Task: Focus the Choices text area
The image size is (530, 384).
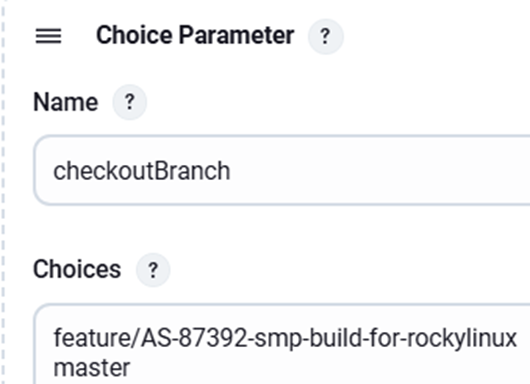Action: (x=282, y=344)
